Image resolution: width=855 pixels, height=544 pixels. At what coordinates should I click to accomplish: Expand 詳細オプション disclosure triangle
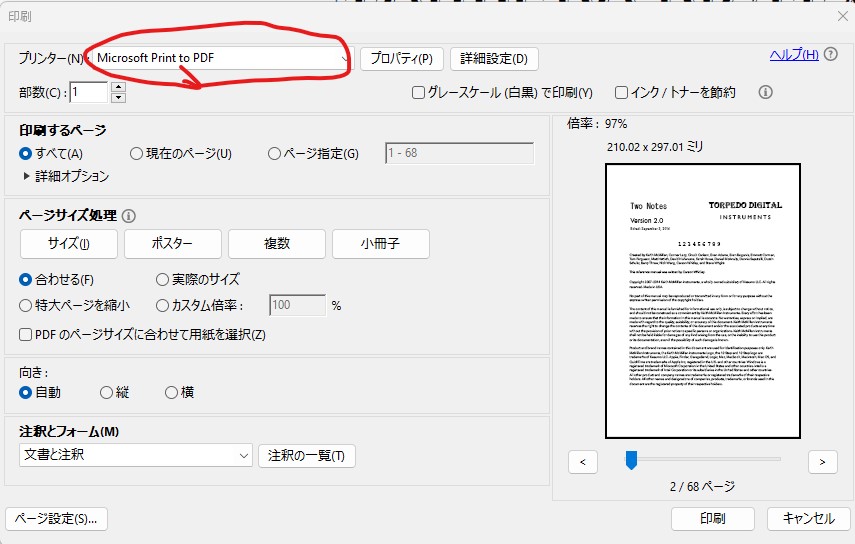(x=26, y=176)
